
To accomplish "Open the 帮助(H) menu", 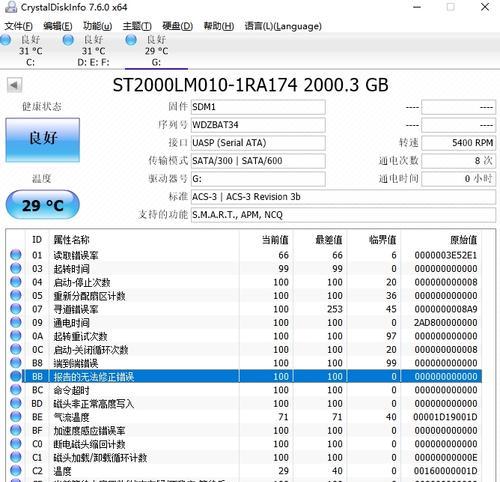I will pyautogui.click(x=219, y=26).
